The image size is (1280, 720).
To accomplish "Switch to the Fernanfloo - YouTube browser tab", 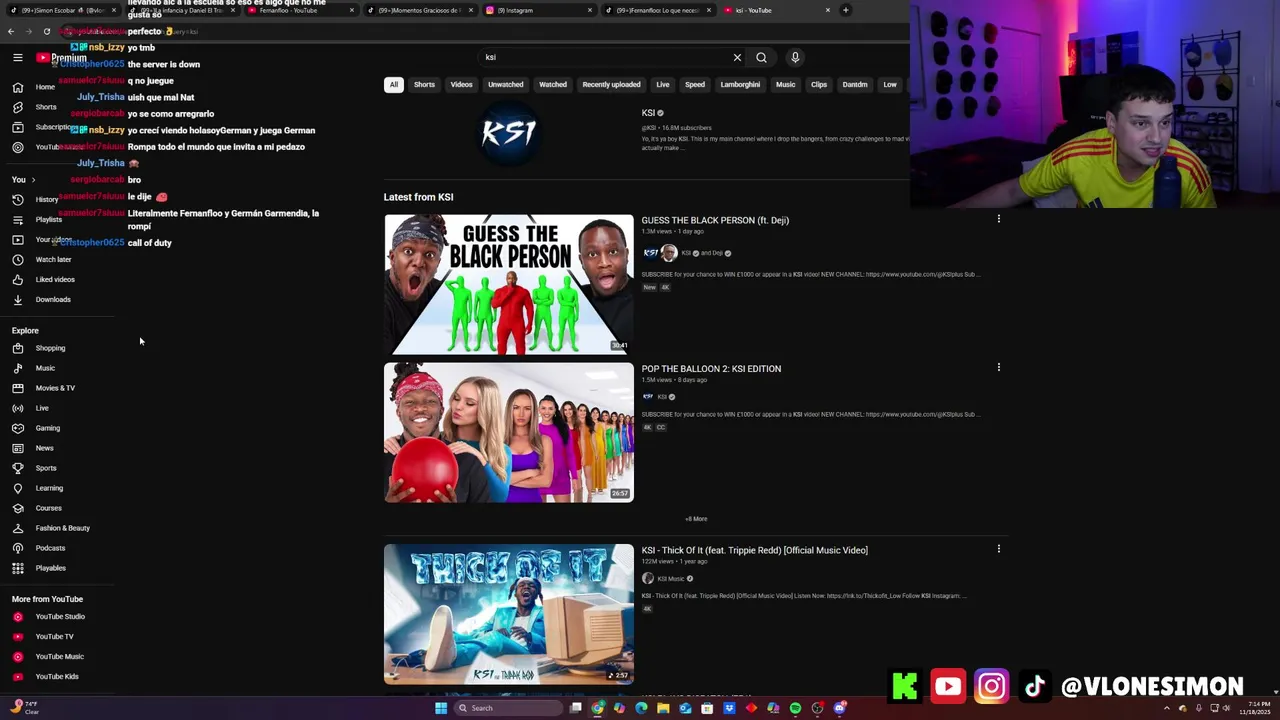I will tap(300, 10).
